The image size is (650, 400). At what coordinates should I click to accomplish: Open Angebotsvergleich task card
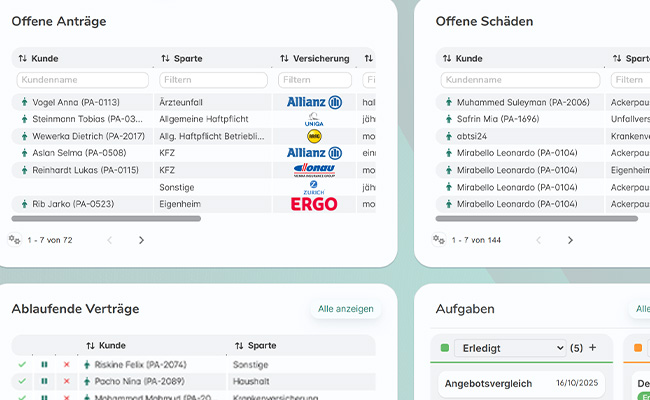(x=521, y=383)
